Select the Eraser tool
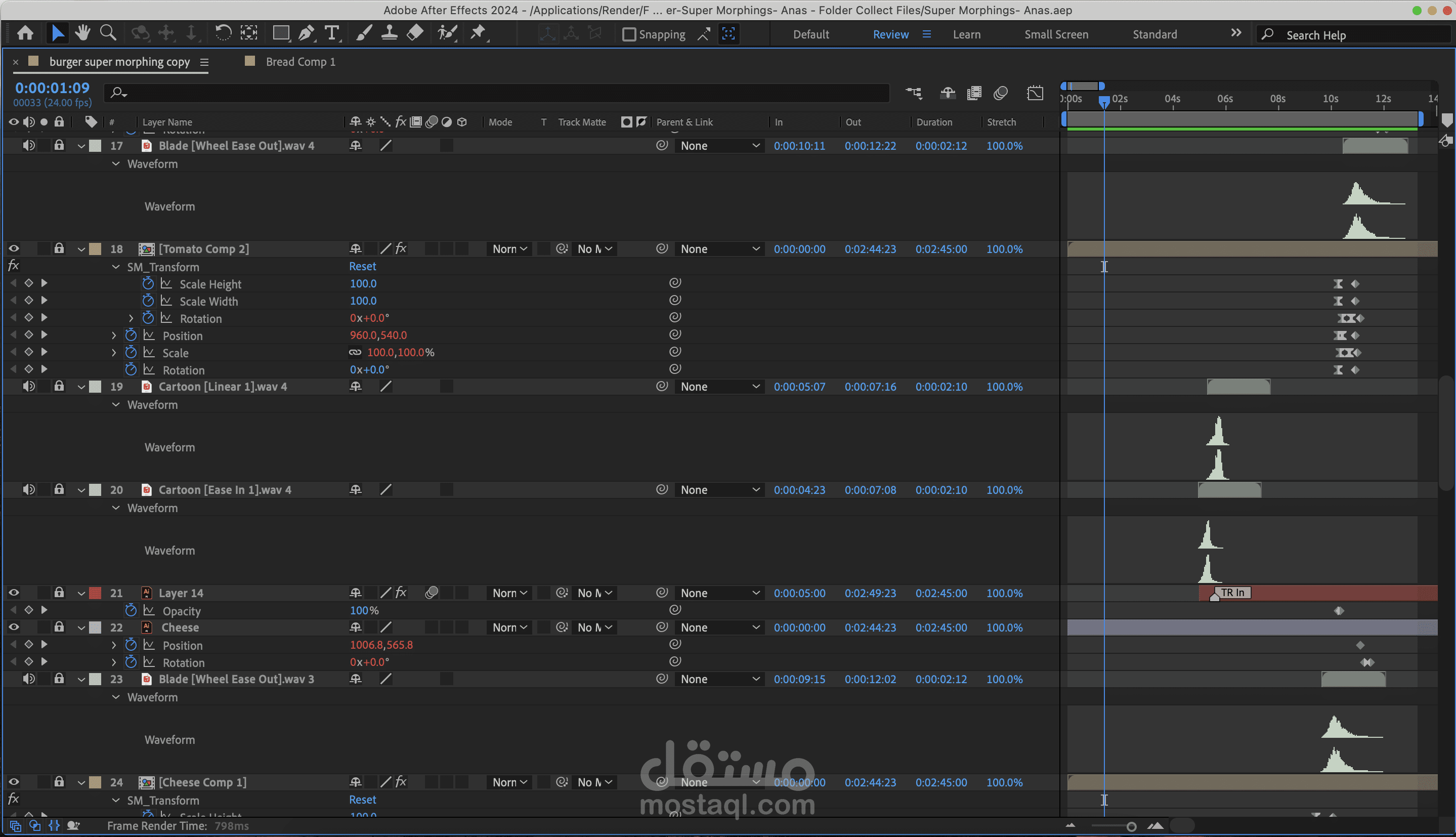 coord(415,33)
